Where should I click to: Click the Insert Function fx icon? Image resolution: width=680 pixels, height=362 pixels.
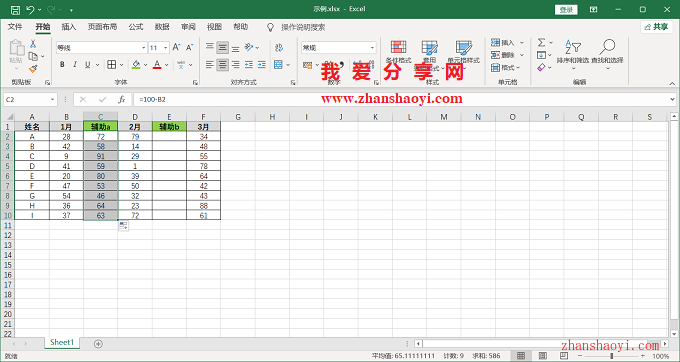pos(122,100)
